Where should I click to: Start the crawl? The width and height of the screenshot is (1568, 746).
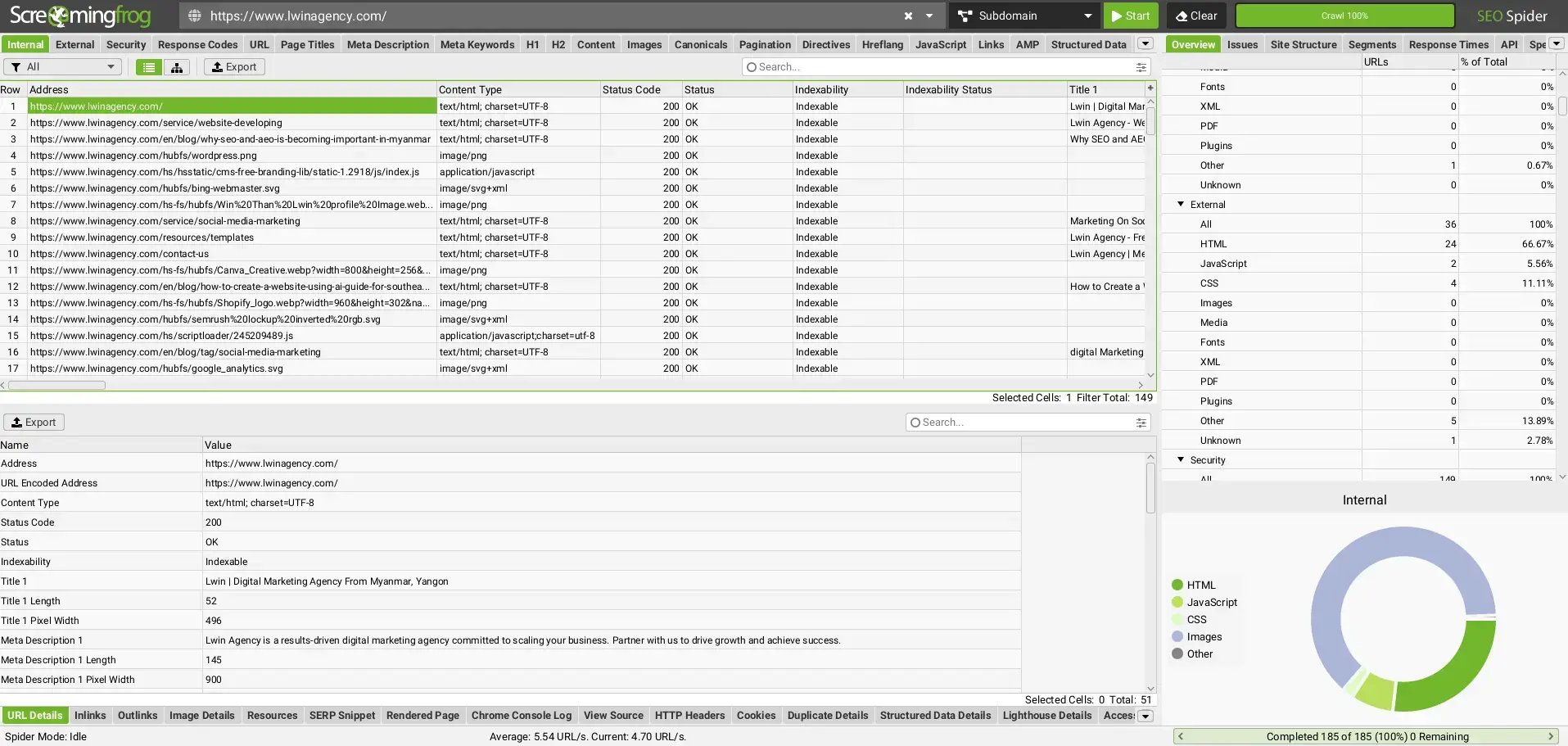(x=1131, y=16)
